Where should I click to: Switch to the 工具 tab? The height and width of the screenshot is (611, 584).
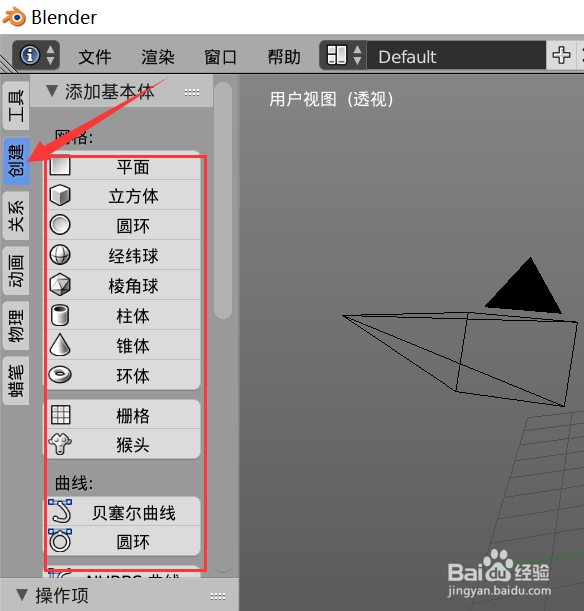[x=16, y=106]
